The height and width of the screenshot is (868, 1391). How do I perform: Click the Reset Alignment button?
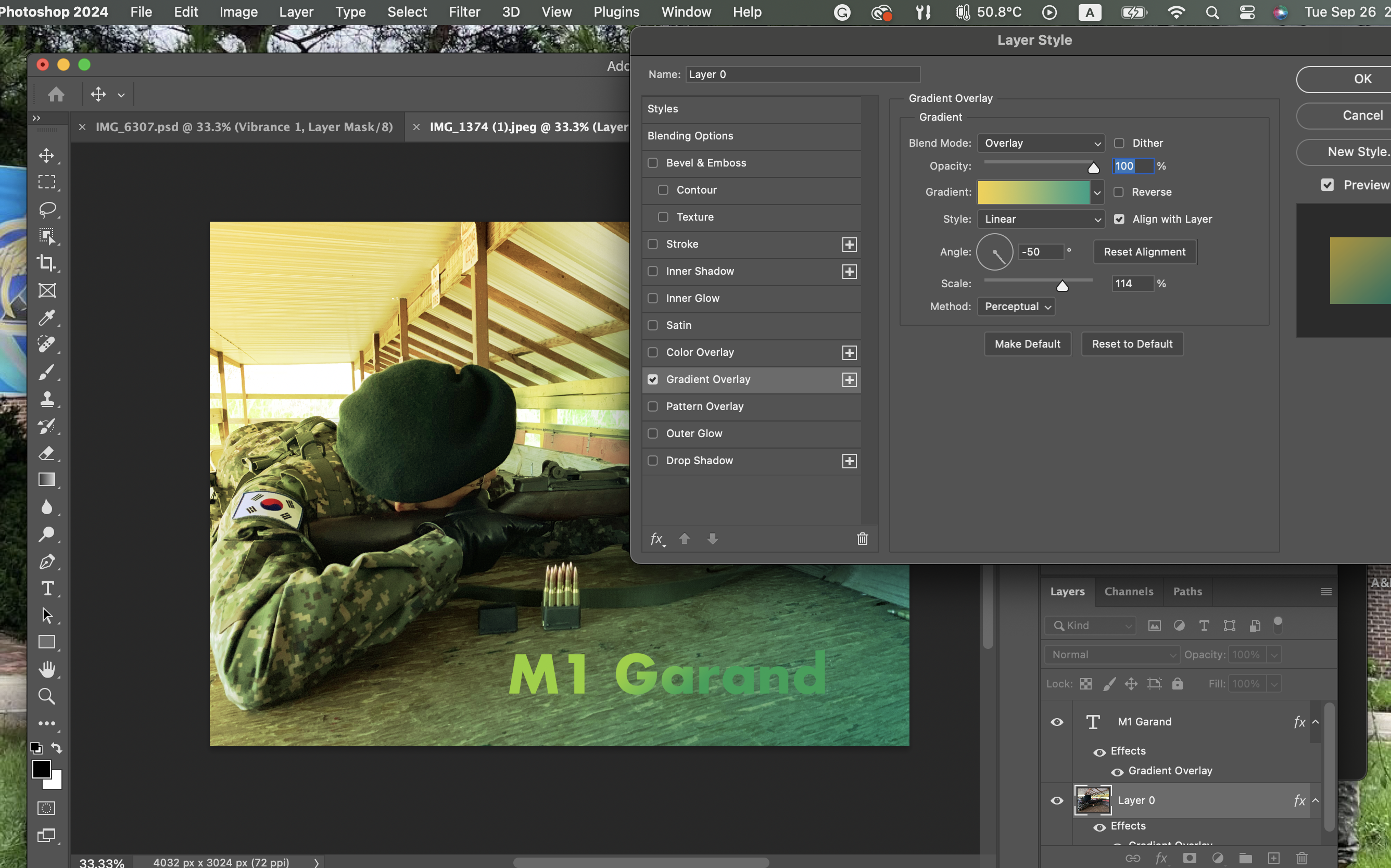1144,252
